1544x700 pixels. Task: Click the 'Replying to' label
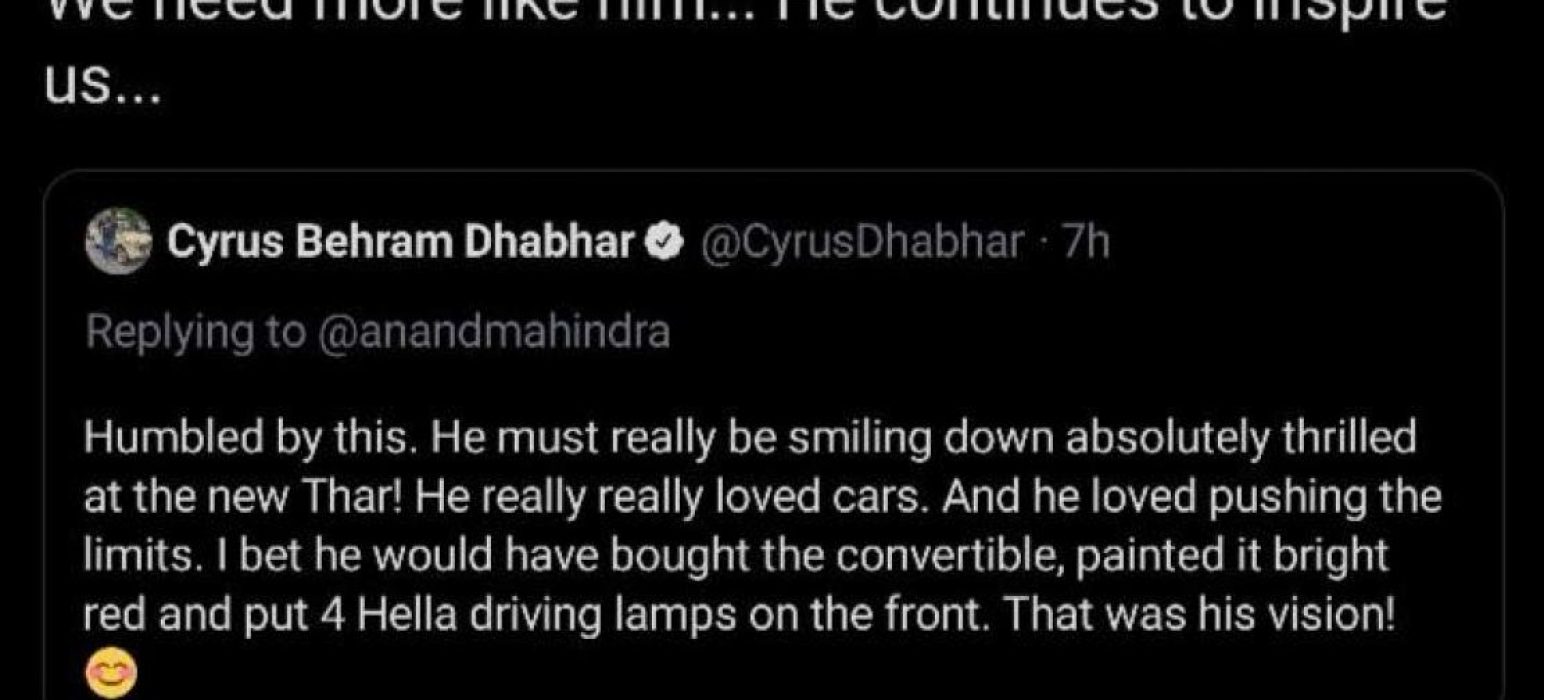point(194,332)
